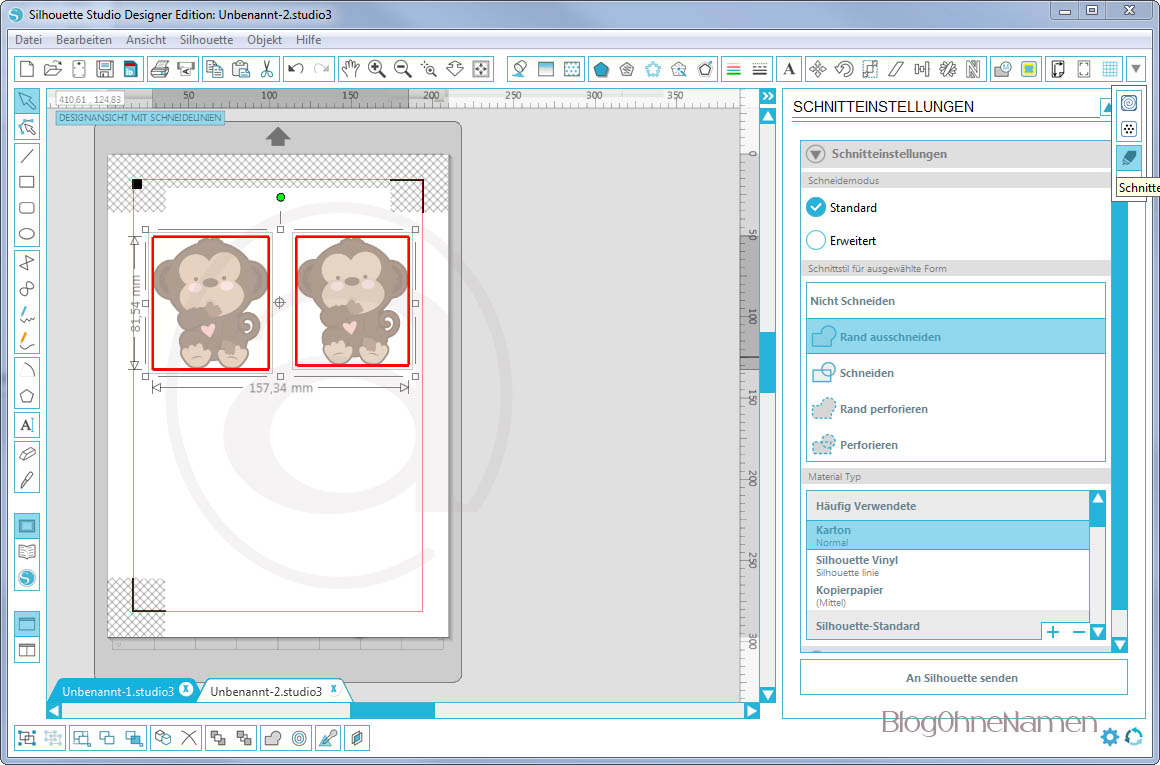Click the horizontal scrollbar thumb below canvas

(x=392, y=711)
